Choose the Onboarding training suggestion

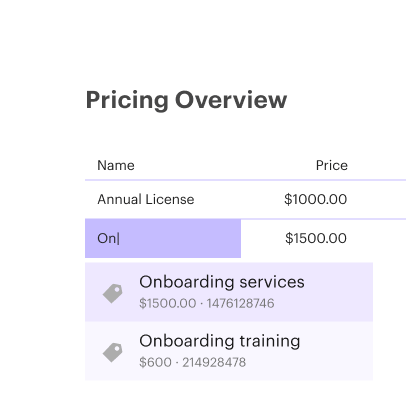229,351
